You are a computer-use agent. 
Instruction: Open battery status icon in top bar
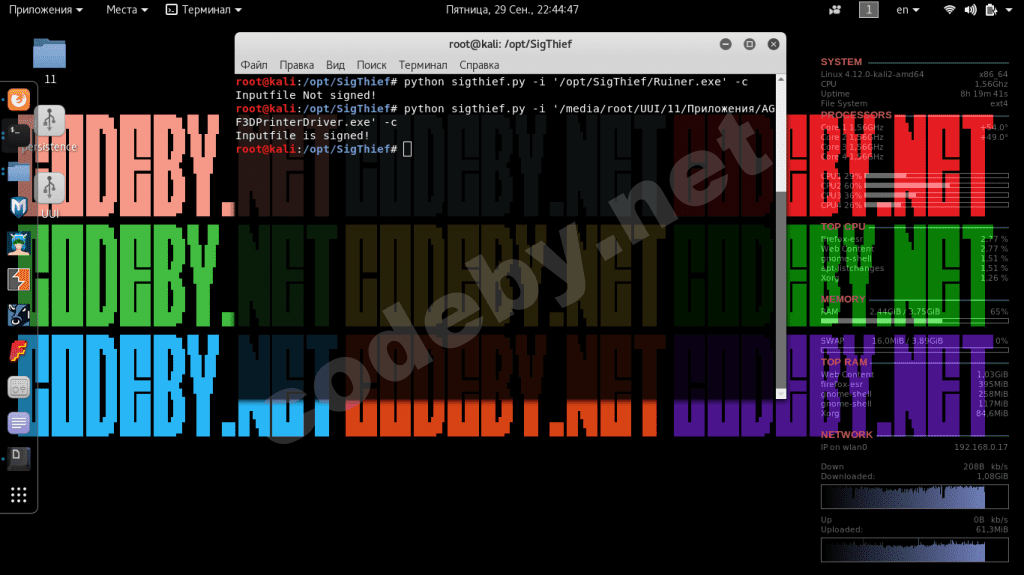991,10
